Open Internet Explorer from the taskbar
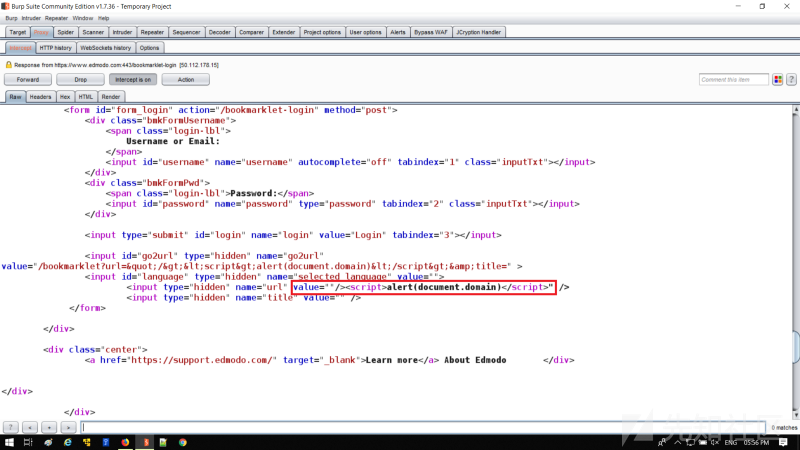 (x=67, y=442)
